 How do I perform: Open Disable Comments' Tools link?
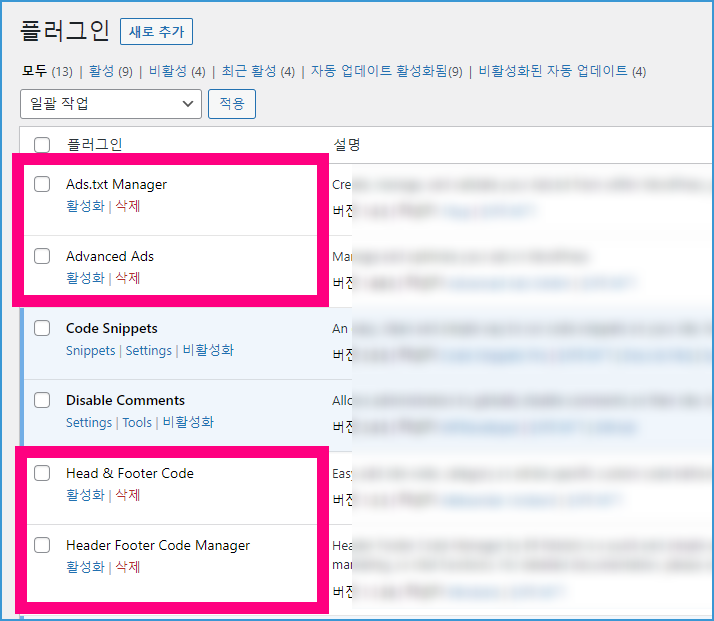coord(137,422)
